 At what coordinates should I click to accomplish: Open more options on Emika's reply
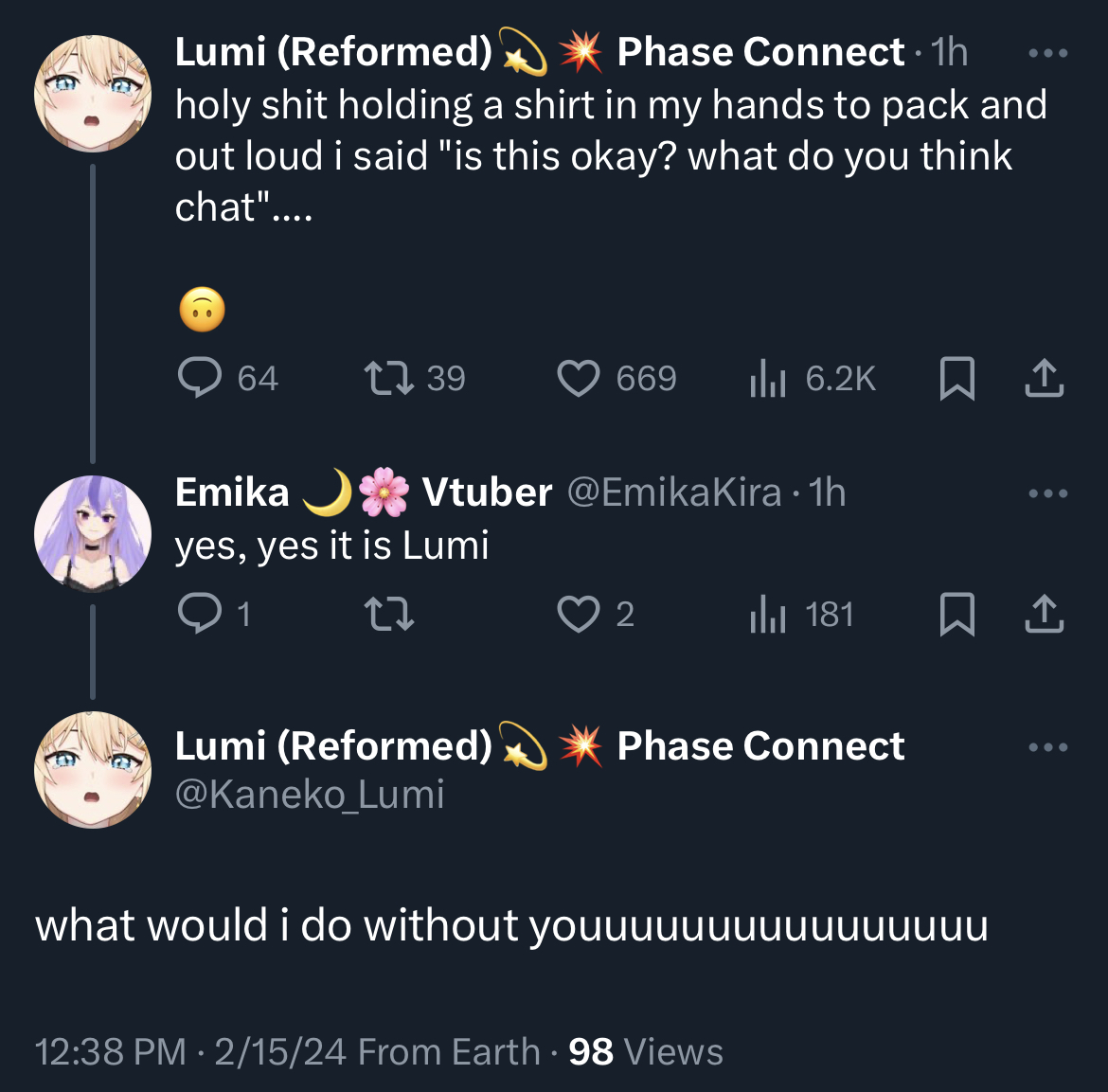point(1047,493)
